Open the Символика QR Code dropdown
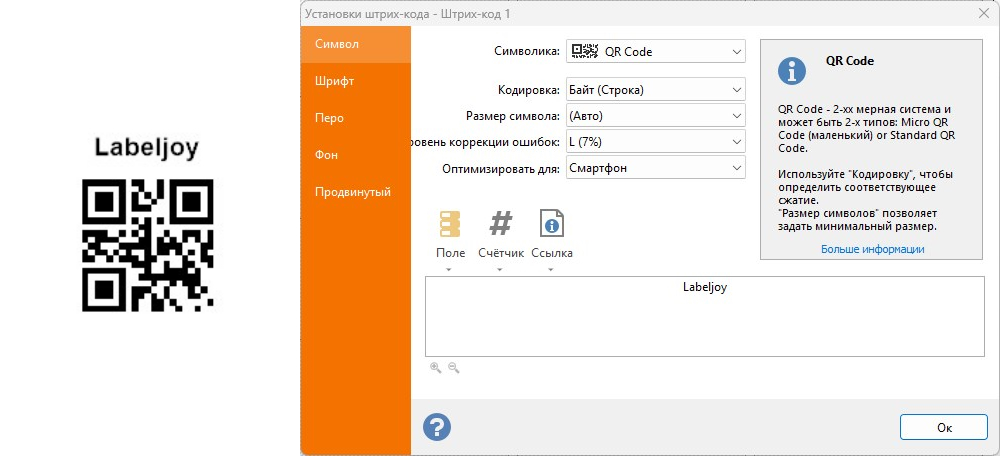The width and height of the screenshot is (1000, 456). click(x=656, y=52)
